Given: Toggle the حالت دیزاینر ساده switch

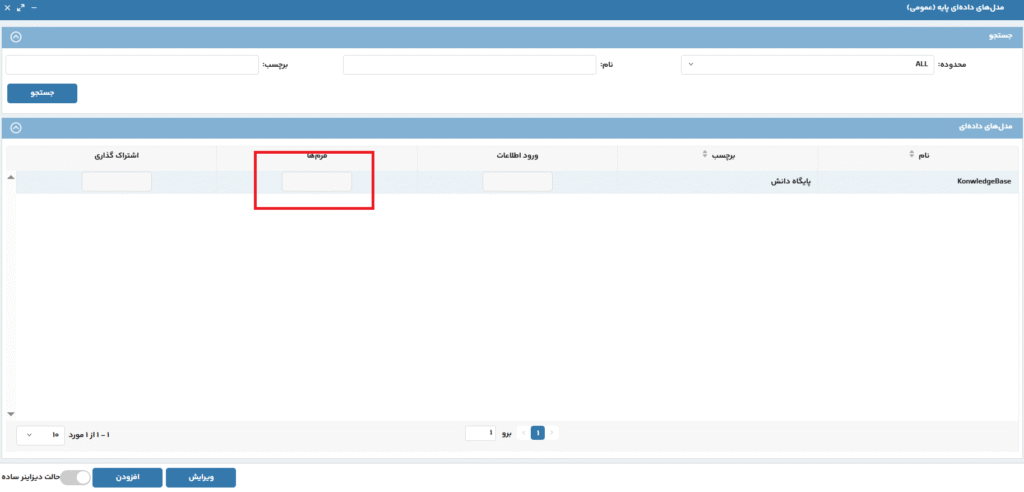Looking at the screenshot, I should (75, 478).
